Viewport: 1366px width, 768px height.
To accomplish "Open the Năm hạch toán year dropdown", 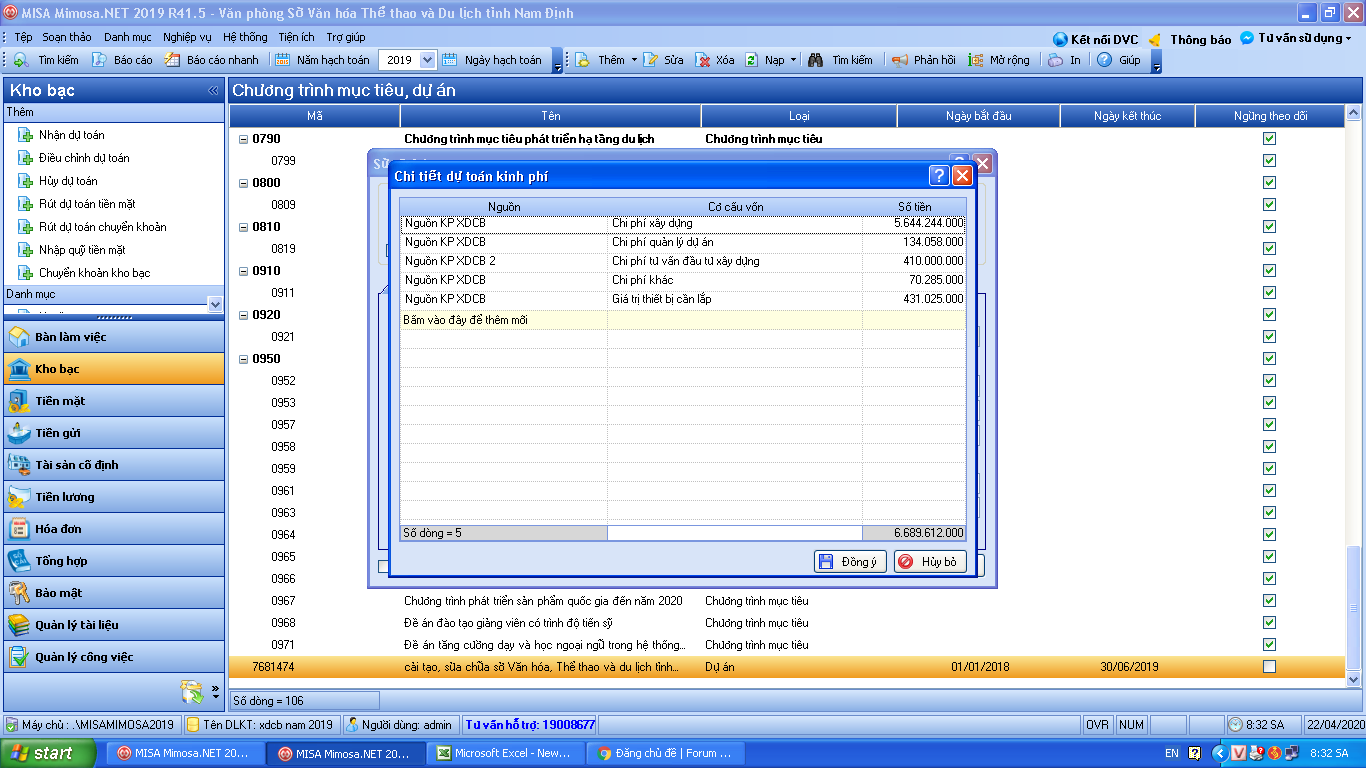I will (x=428, y=60).
